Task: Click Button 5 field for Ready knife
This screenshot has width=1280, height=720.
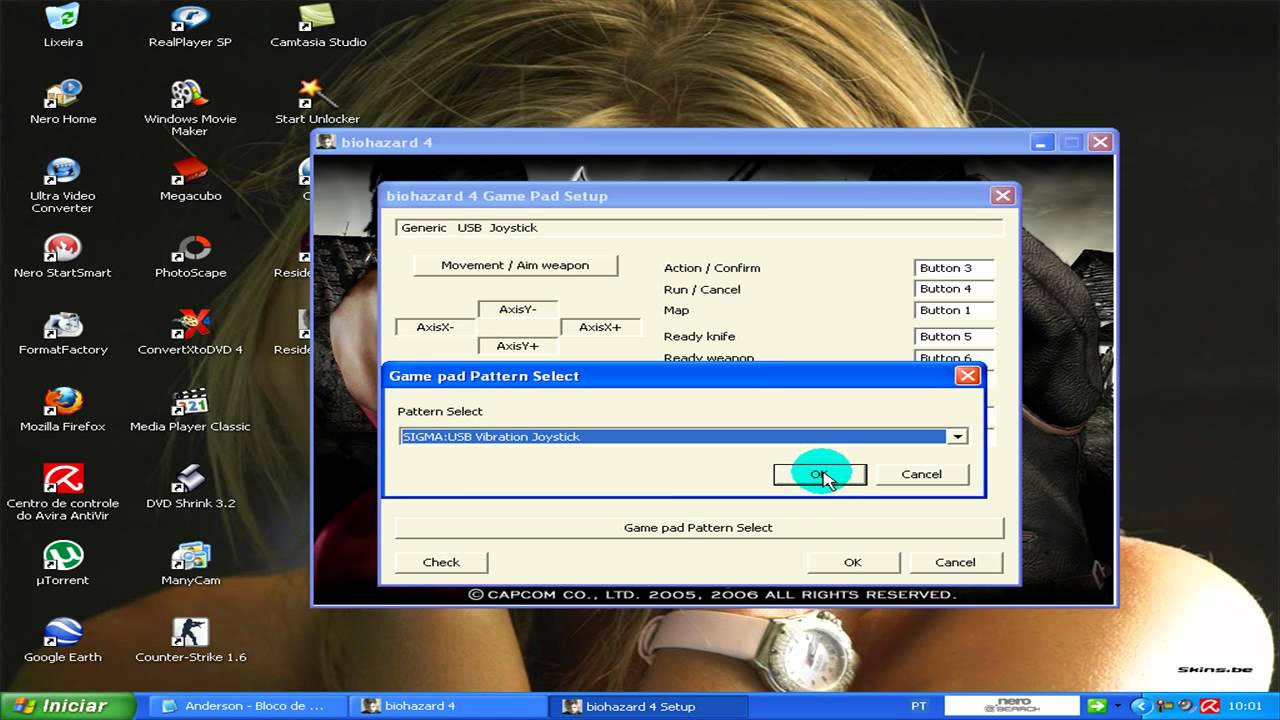Action: click(954, 336)
